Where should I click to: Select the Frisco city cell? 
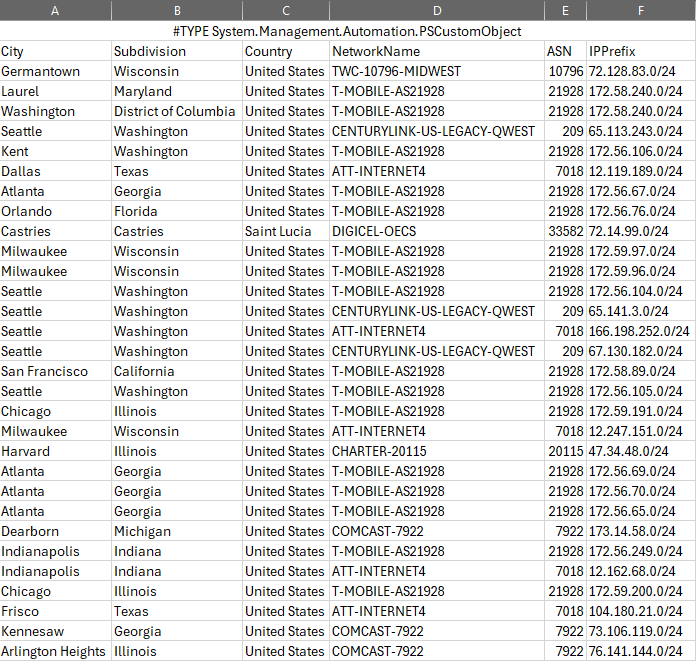tap(55, 610)
